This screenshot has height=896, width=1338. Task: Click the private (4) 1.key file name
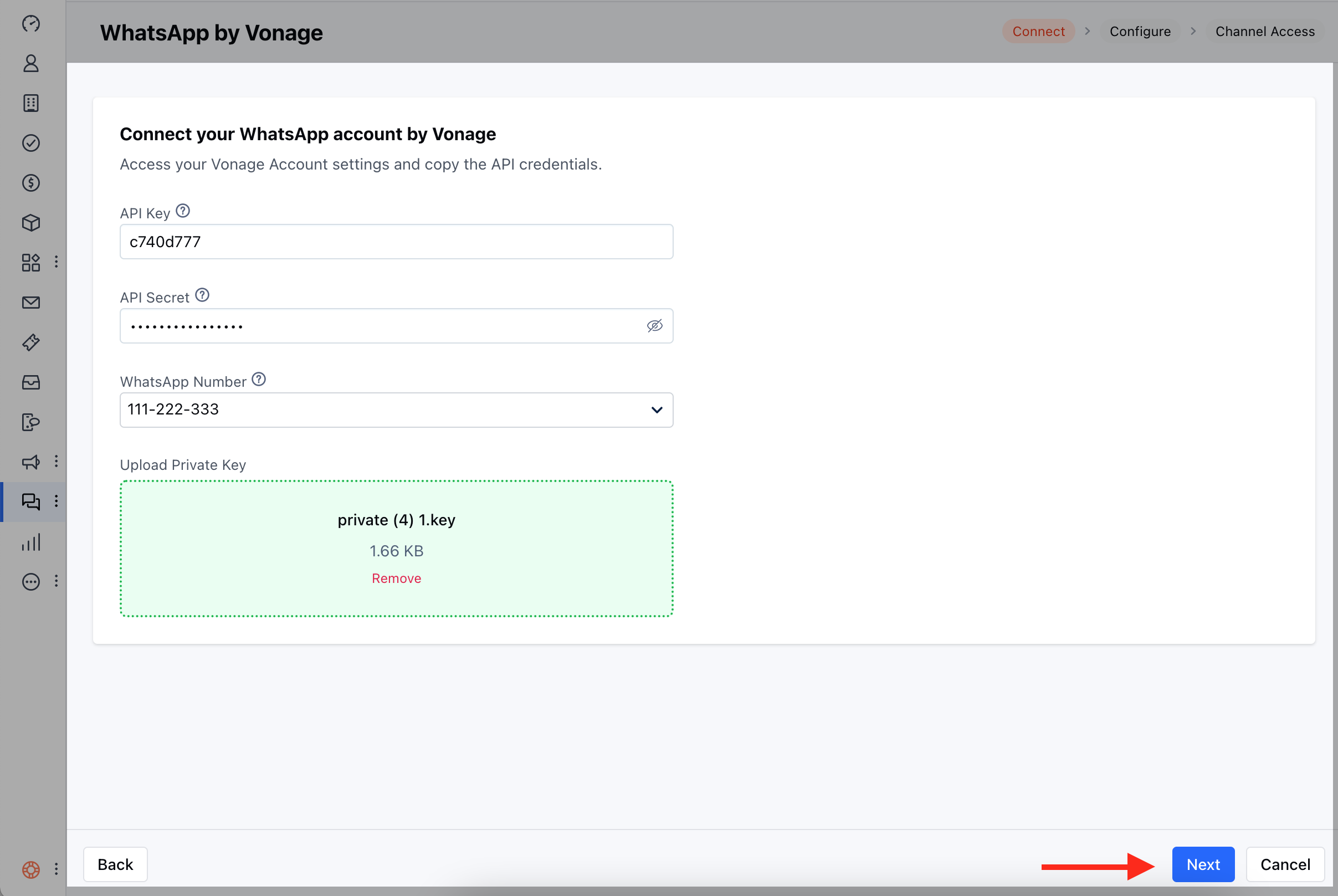point(397,520)
